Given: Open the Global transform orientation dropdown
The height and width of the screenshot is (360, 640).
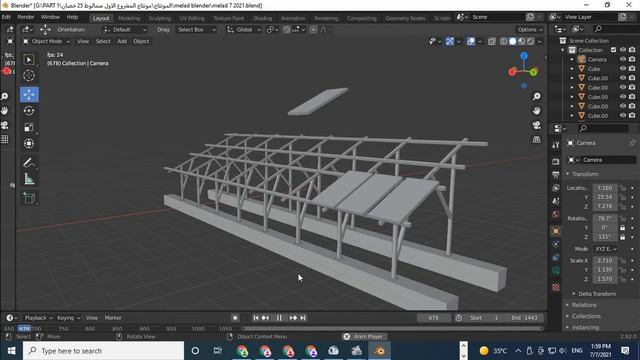Looking at the screenshot, I should tap(244, 29).
